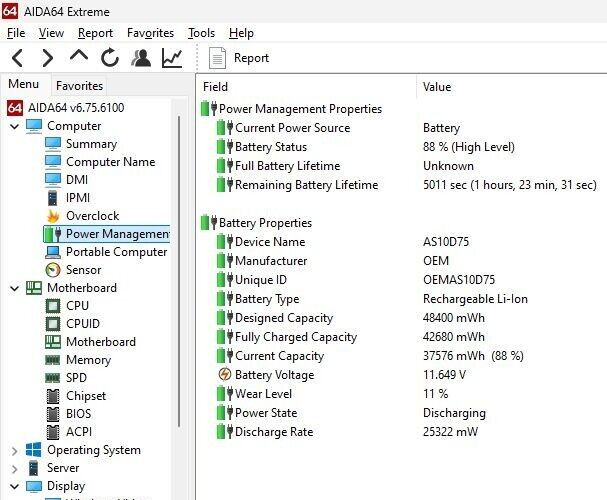The image size is (607, 500).
Task: Click the Battery Voltage lightning icon
Action: pos(225,374)
